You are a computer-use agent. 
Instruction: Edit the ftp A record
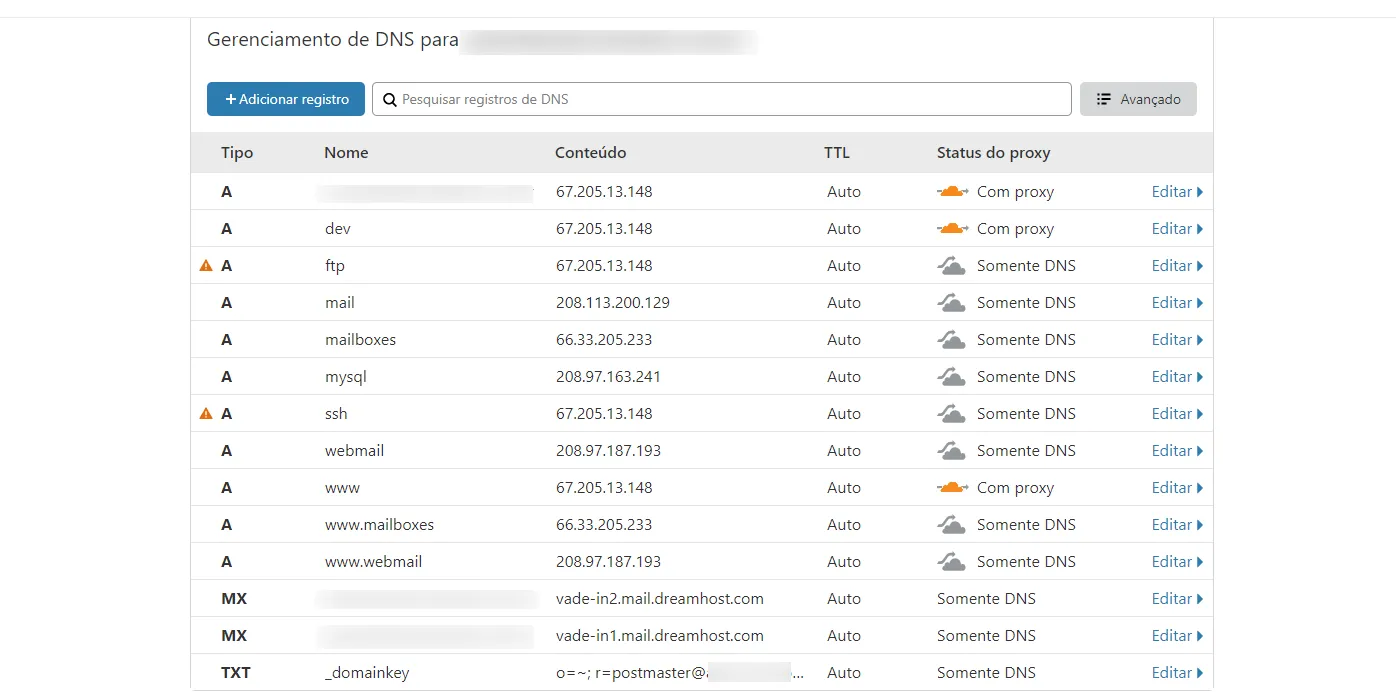(1177, 265)
